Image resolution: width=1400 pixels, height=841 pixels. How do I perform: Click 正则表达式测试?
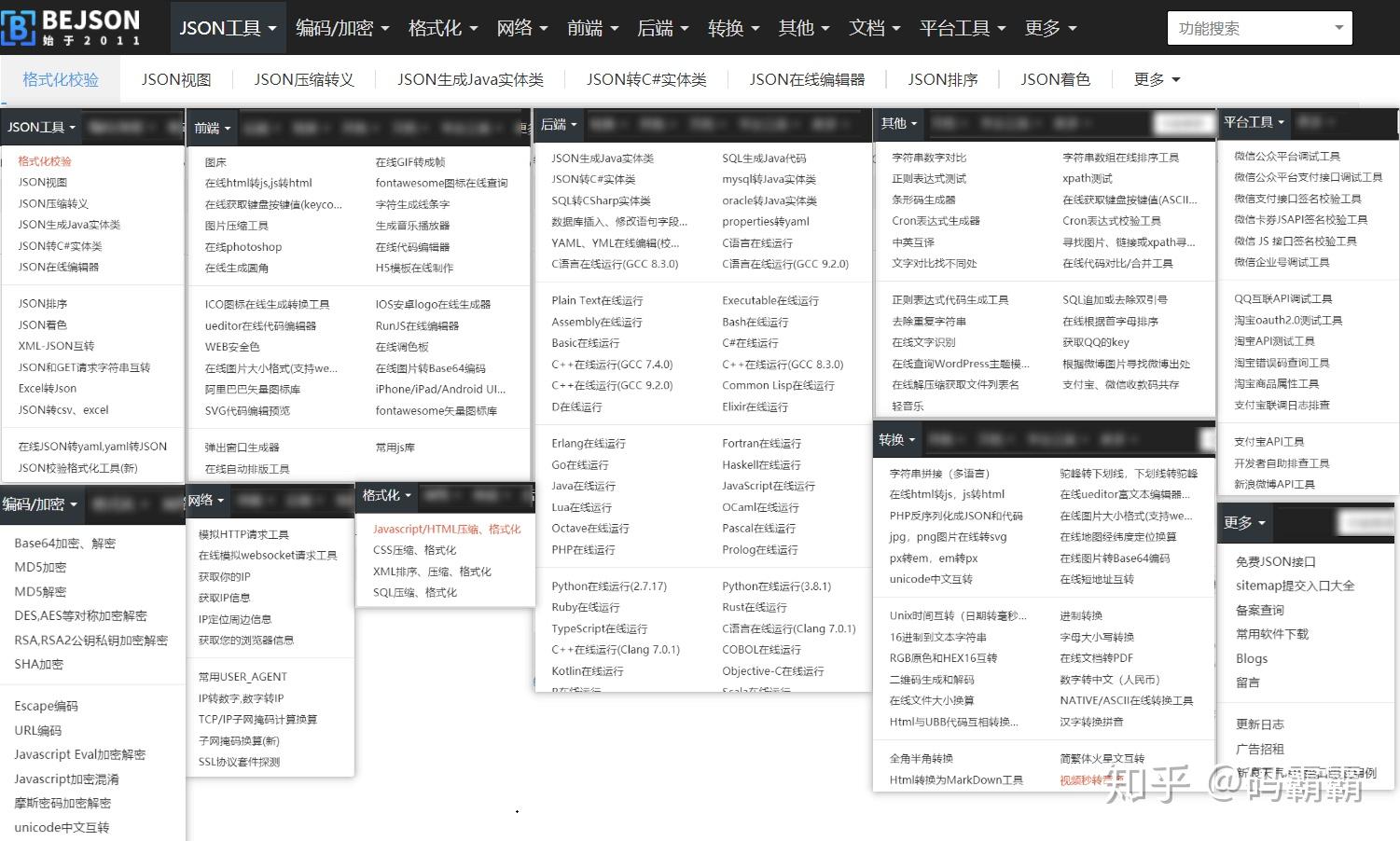point(929,178)
